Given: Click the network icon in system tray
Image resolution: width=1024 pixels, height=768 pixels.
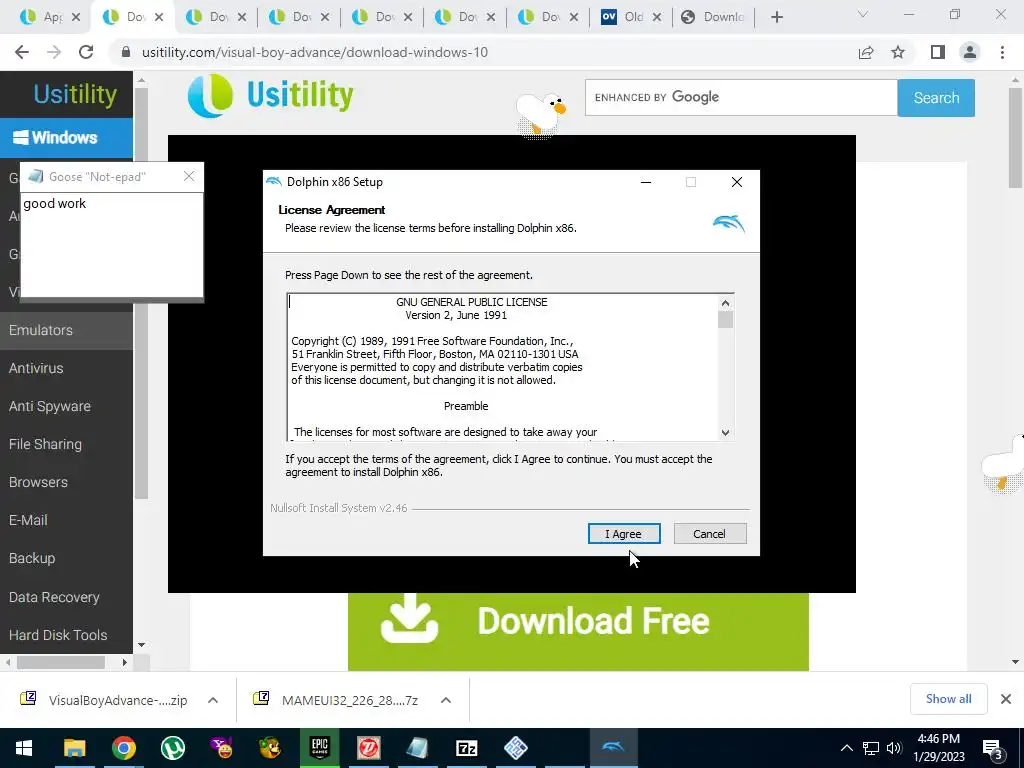Looking at the screenshot, I should 871,748.
